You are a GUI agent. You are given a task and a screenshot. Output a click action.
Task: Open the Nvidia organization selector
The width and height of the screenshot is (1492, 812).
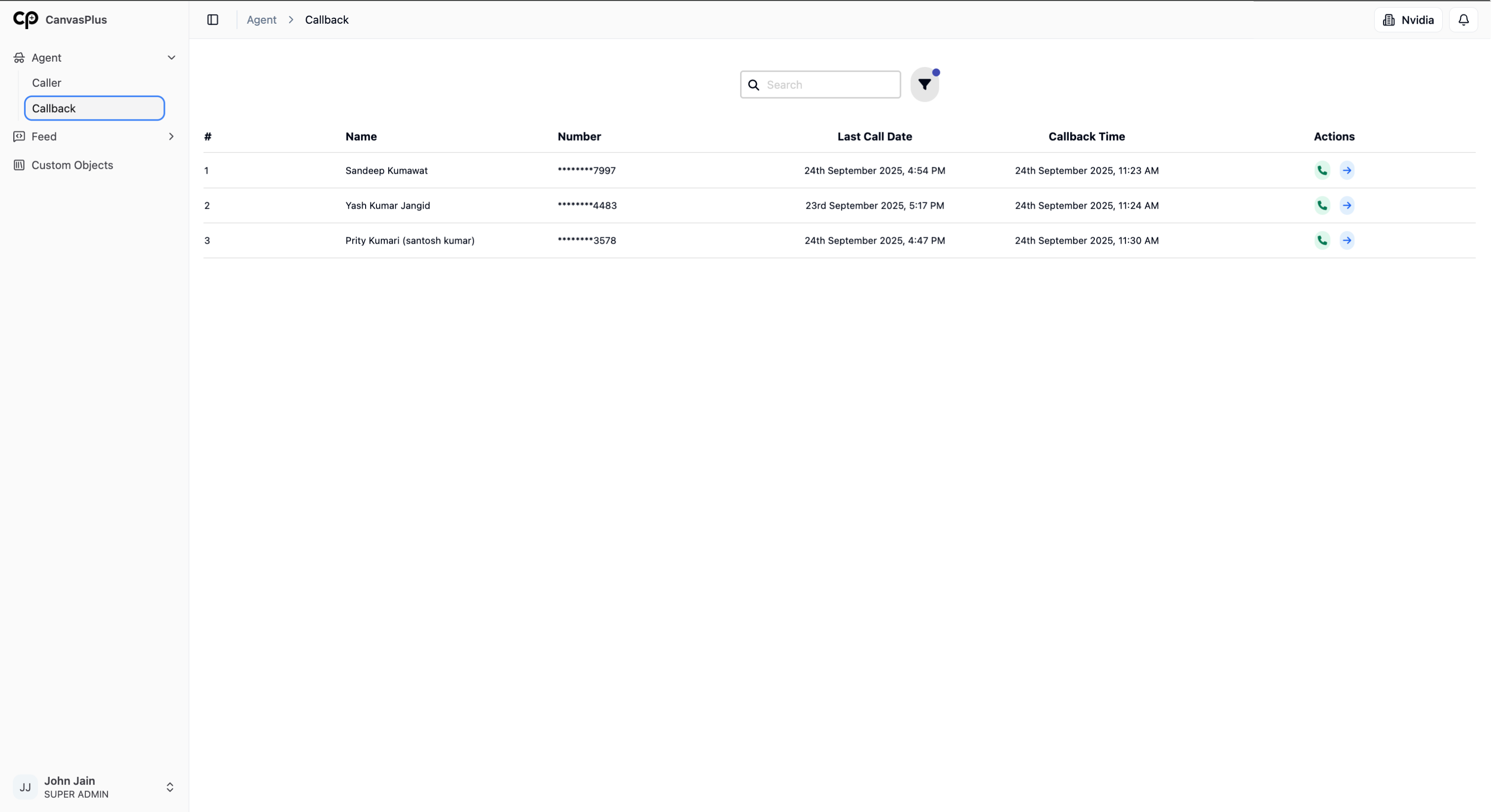click(x=1409, y=20)
